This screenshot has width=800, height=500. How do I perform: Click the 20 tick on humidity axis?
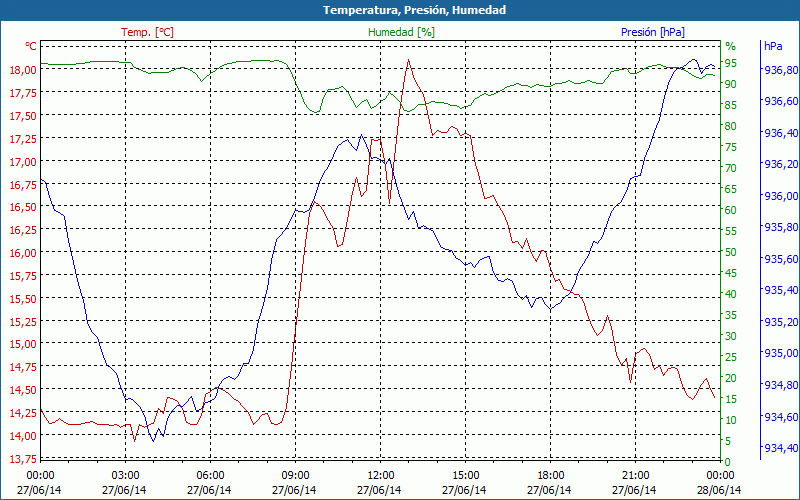(x=731, y=378)
